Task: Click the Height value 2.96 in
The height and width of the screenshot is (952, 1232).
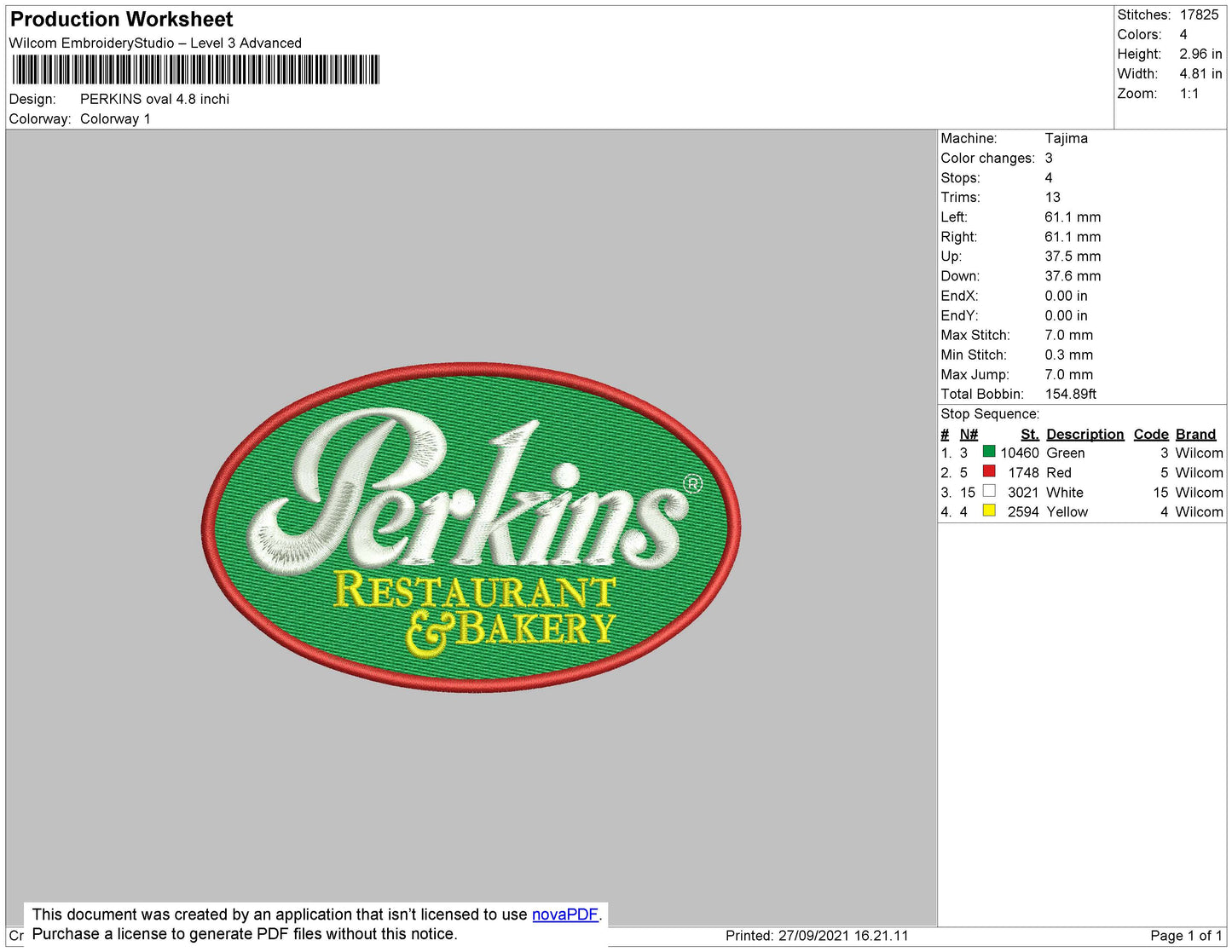Action: pyautogui.click(x=1201, y=54)
